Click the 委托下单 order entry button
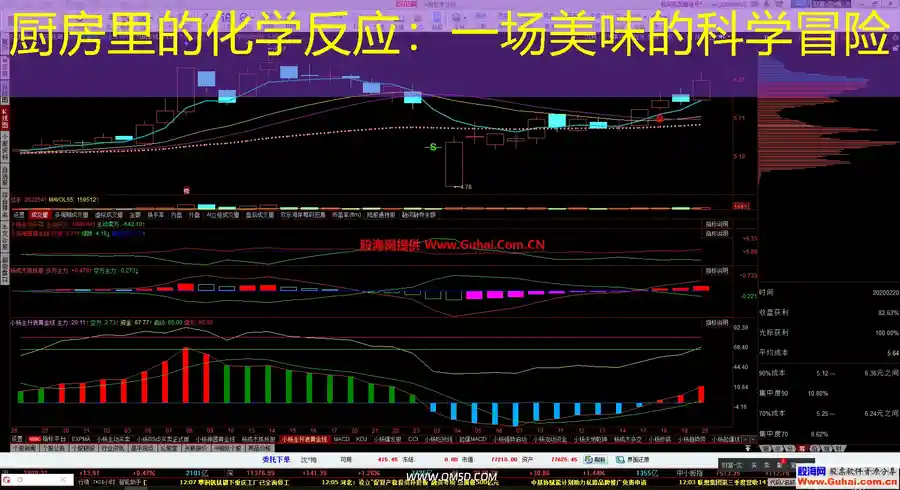 tap(276, 460)
